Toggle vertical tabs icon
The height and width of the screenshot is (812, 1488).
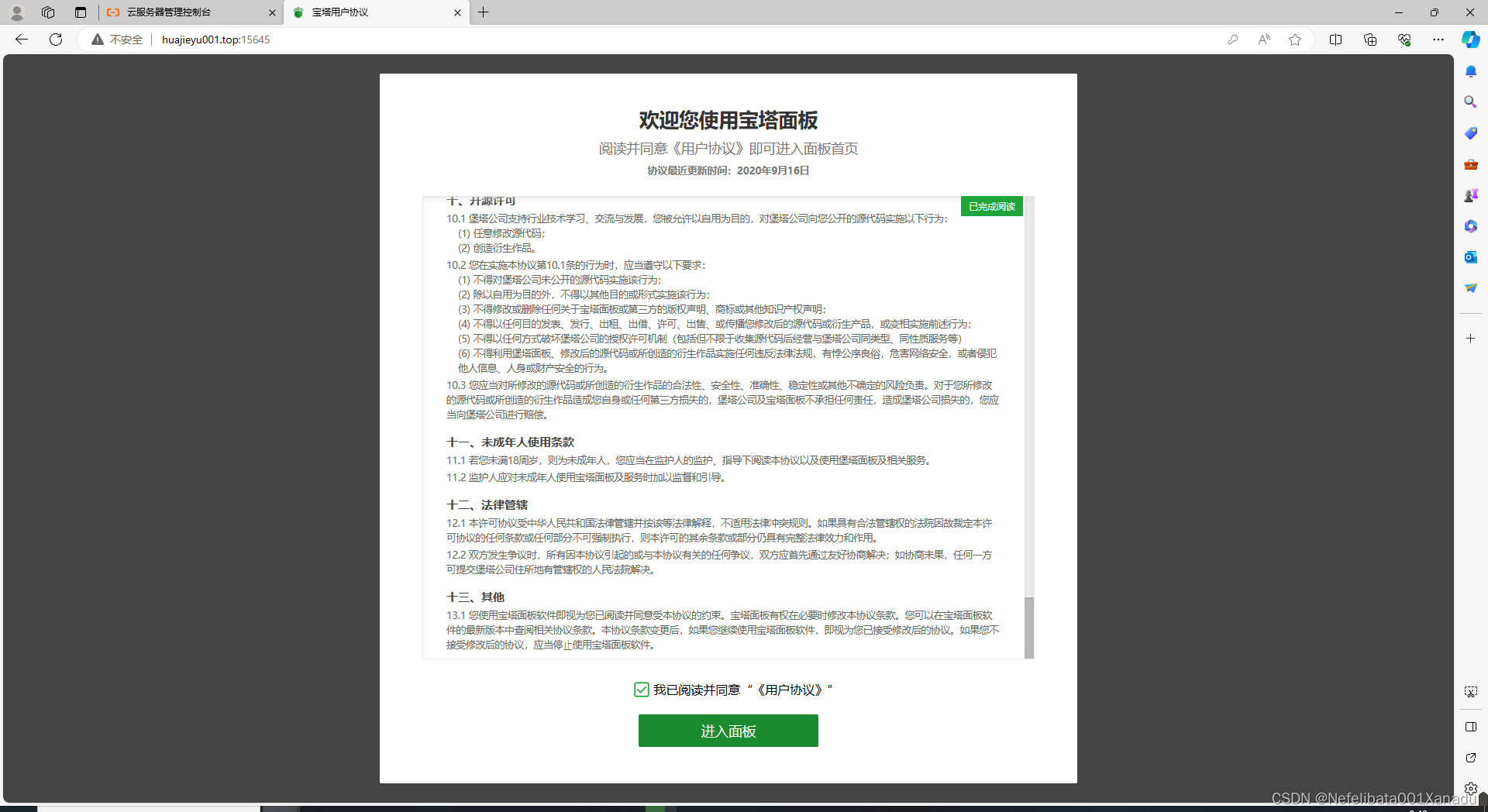coord(81,12)
